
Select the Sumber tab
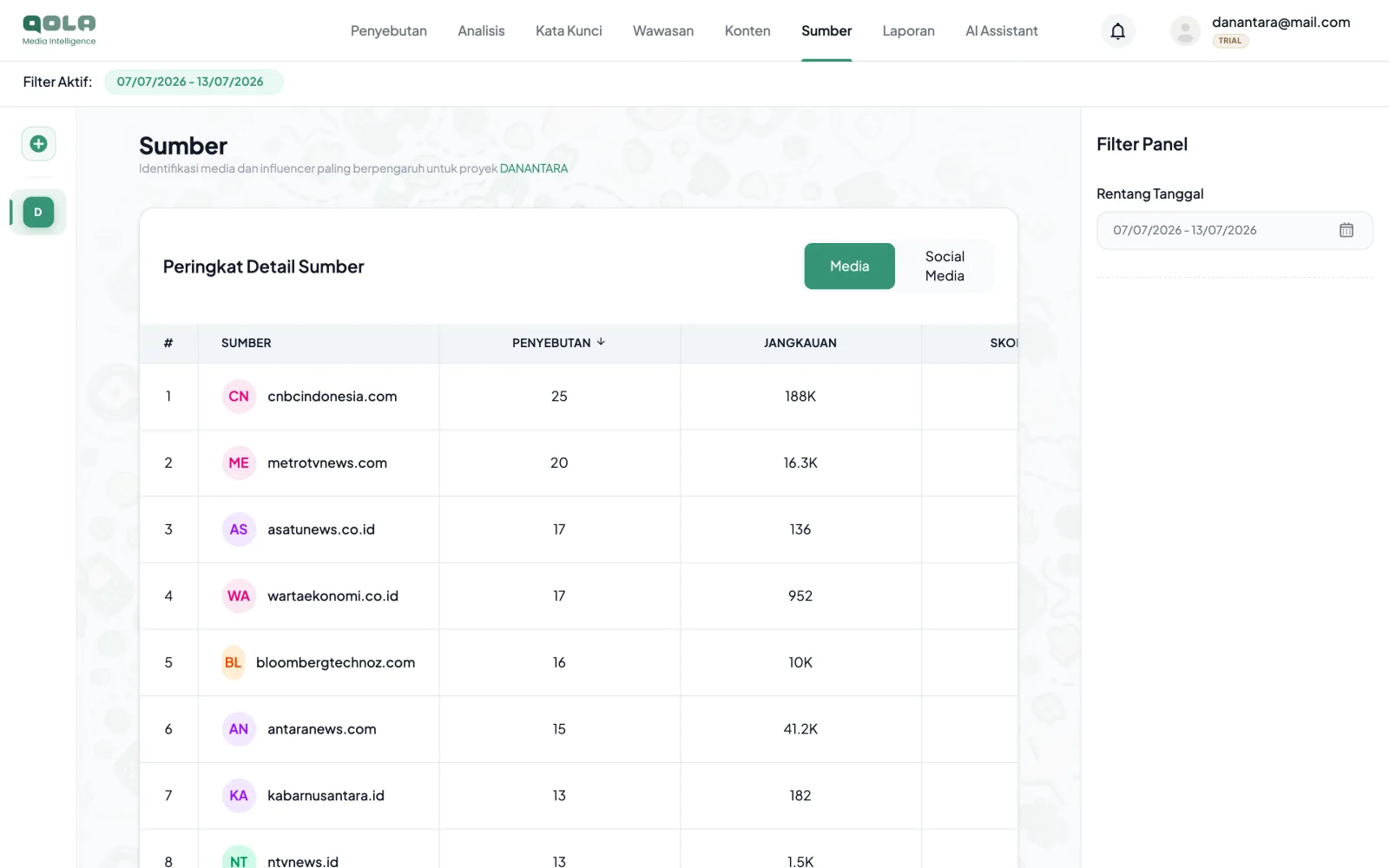826,31
